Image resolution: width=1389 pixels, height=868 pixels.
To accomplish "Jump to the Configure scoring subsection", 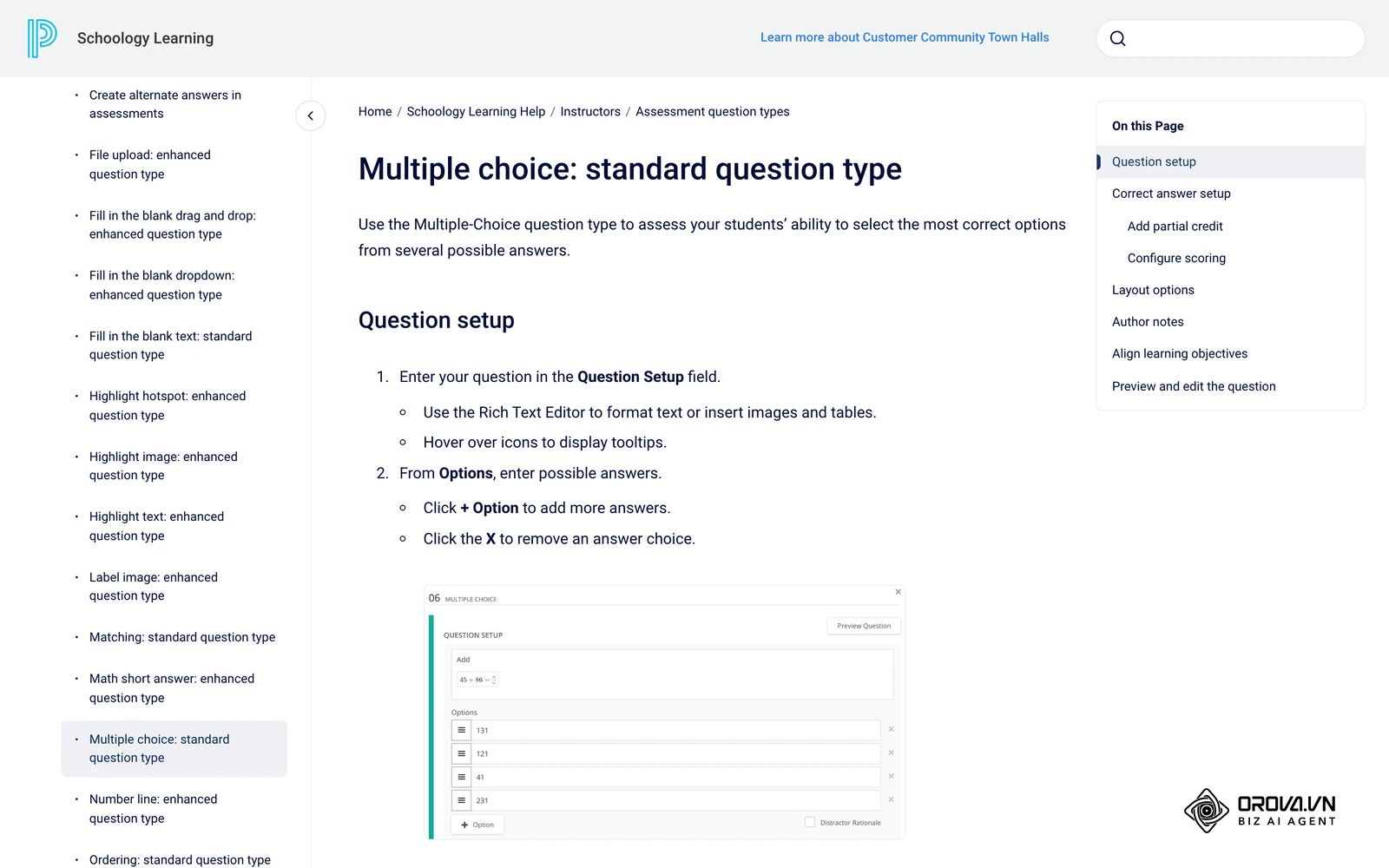I will click(1176, 258).
